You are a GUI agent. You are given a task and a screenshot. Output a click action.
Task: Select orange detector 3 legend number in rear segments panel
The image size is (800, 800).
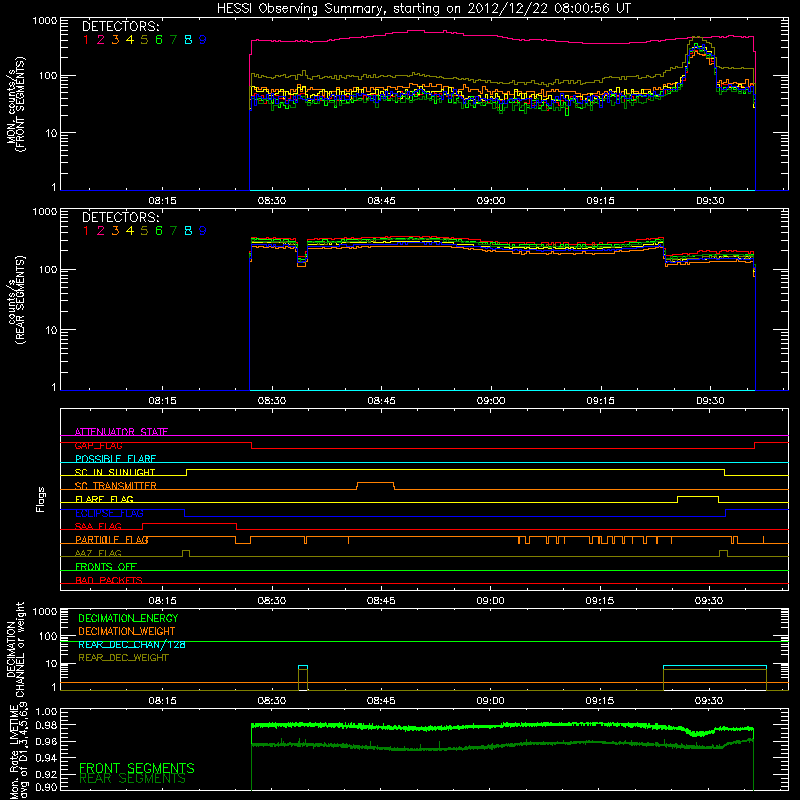[115, 231]
